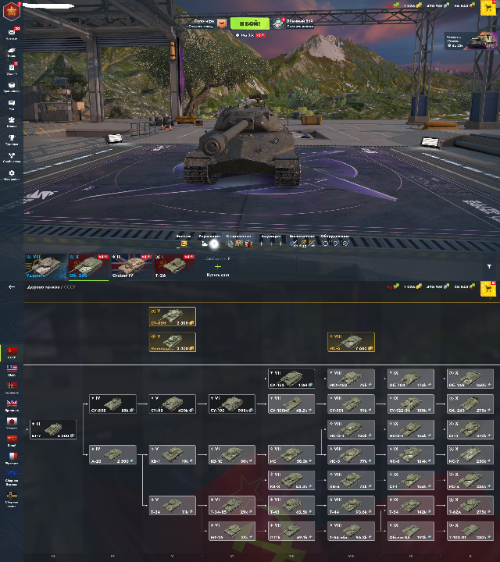Buy a new garage slot with Купить слот
500x562 pixels.
pyautogui.click(x=218, y=267)
